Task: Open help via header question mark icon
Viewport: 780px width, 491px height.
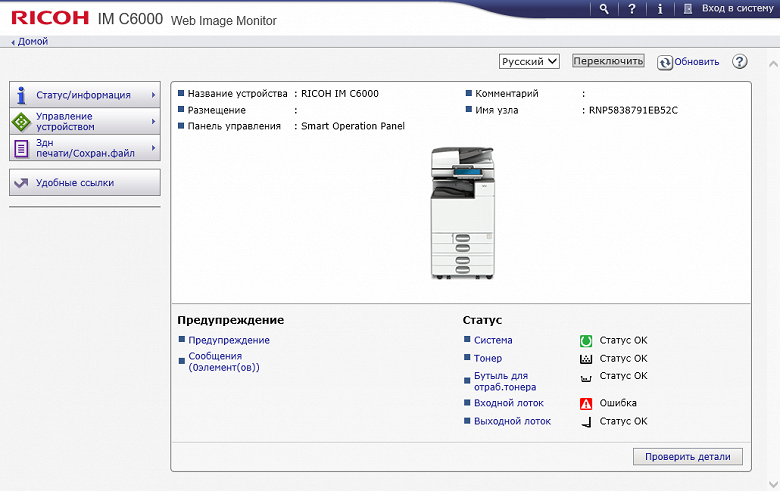Action: [x=632, y=9]
